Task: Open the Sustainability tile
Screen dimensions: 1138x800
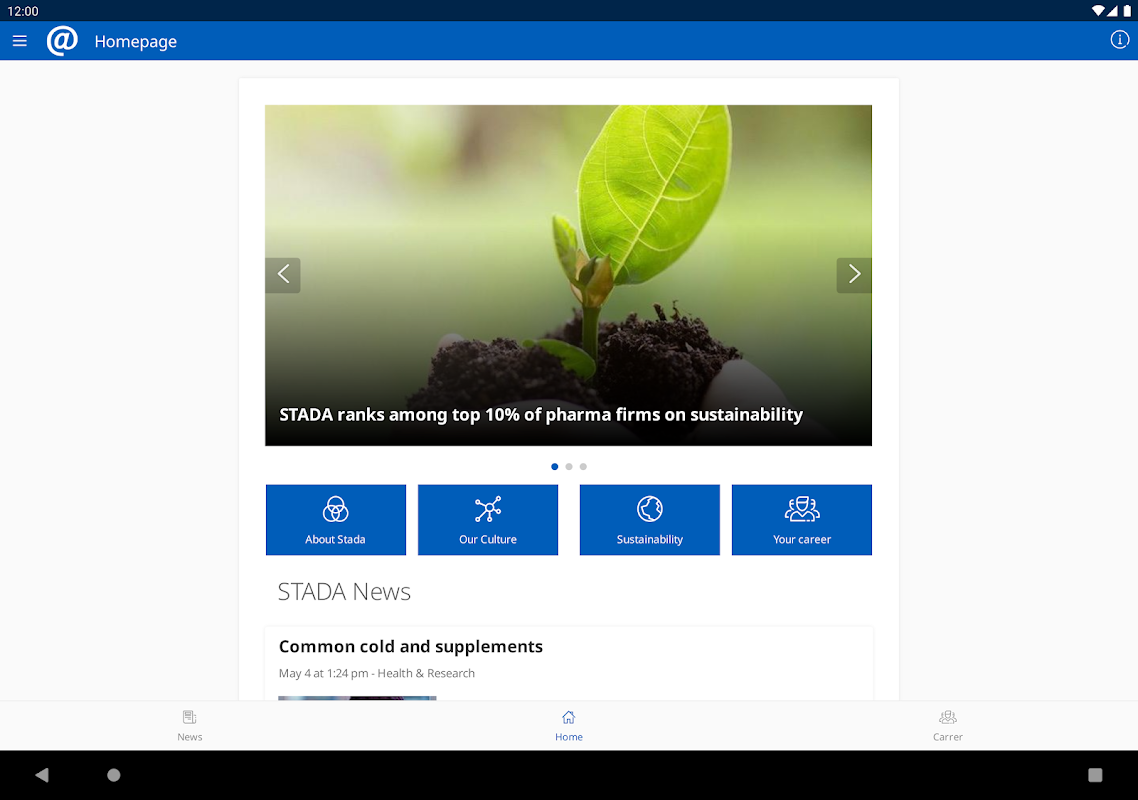Action: [x=650, y=520]
